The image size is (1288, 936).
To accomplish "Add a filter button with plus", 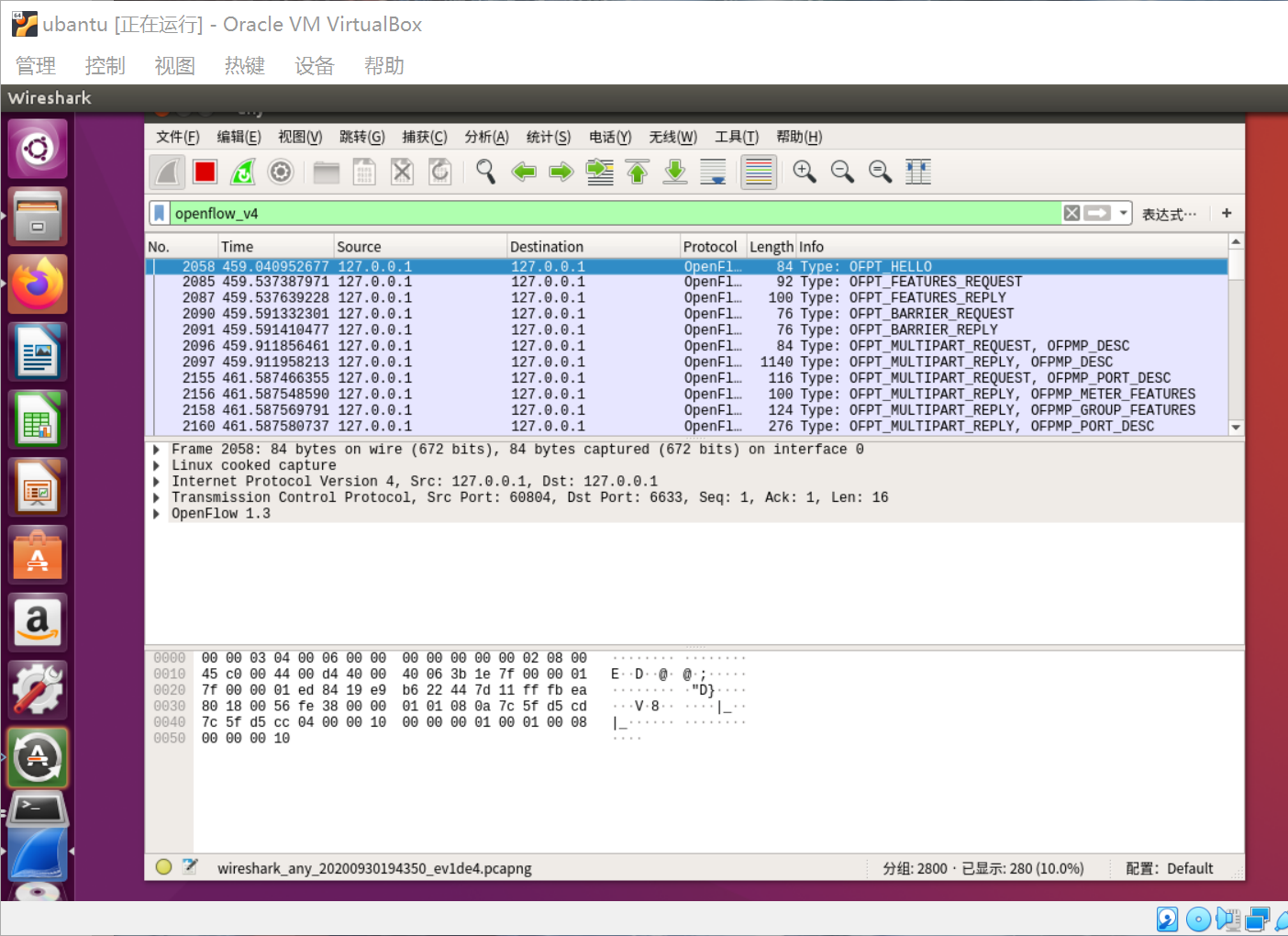I will (x=1227, y=213).
